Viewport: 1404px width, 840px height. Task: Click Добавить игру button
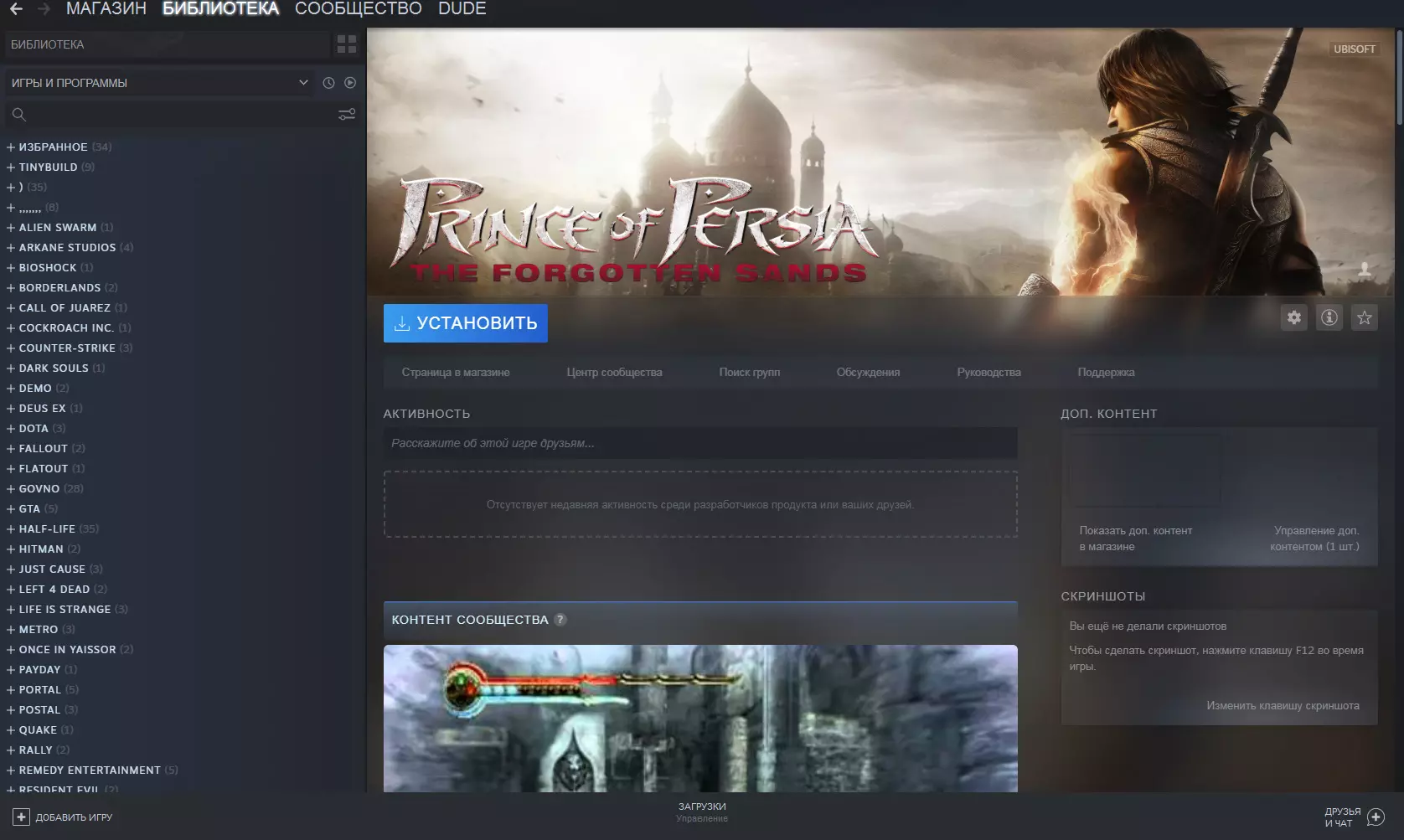tap(63, 817)
